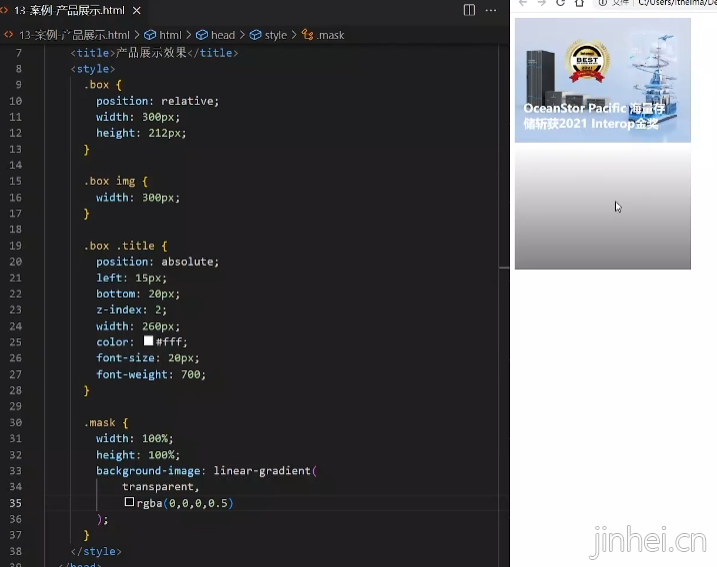The width and height of the screenshot is (717, 567).
Task: Click the editor minimap scrollbar marker
Action: [x=504, y=267]
